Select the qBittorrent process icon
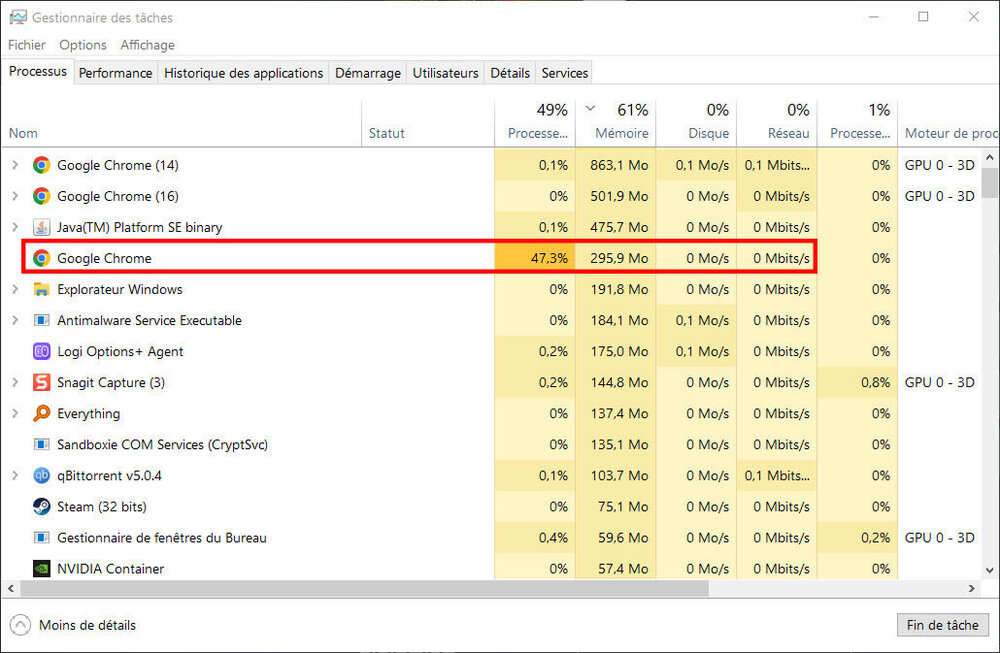Screen dimensions: 1000x653 41,475
